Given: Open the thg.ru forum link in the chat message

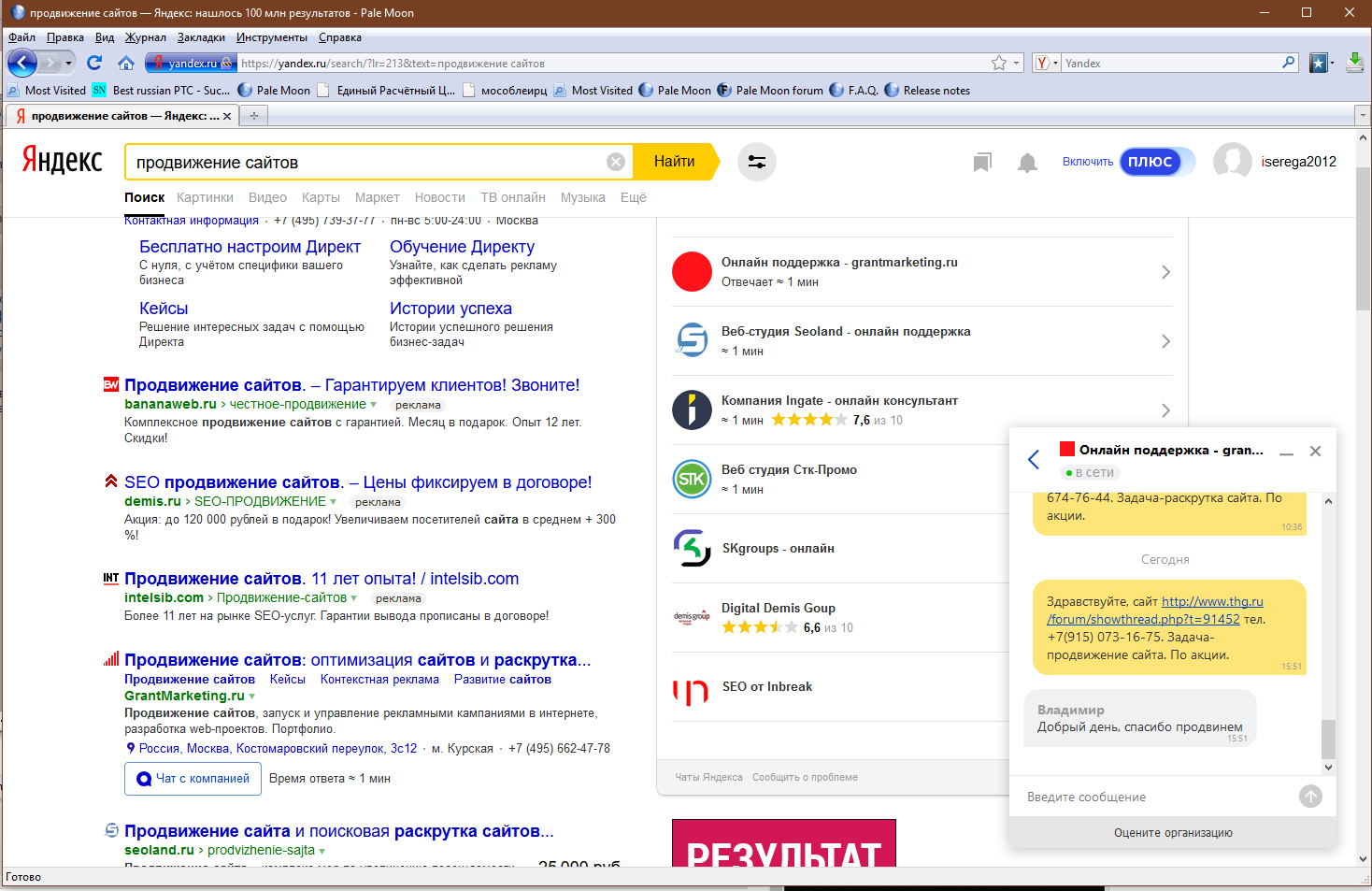Looking at the screenshot, I should (1155, 611).
